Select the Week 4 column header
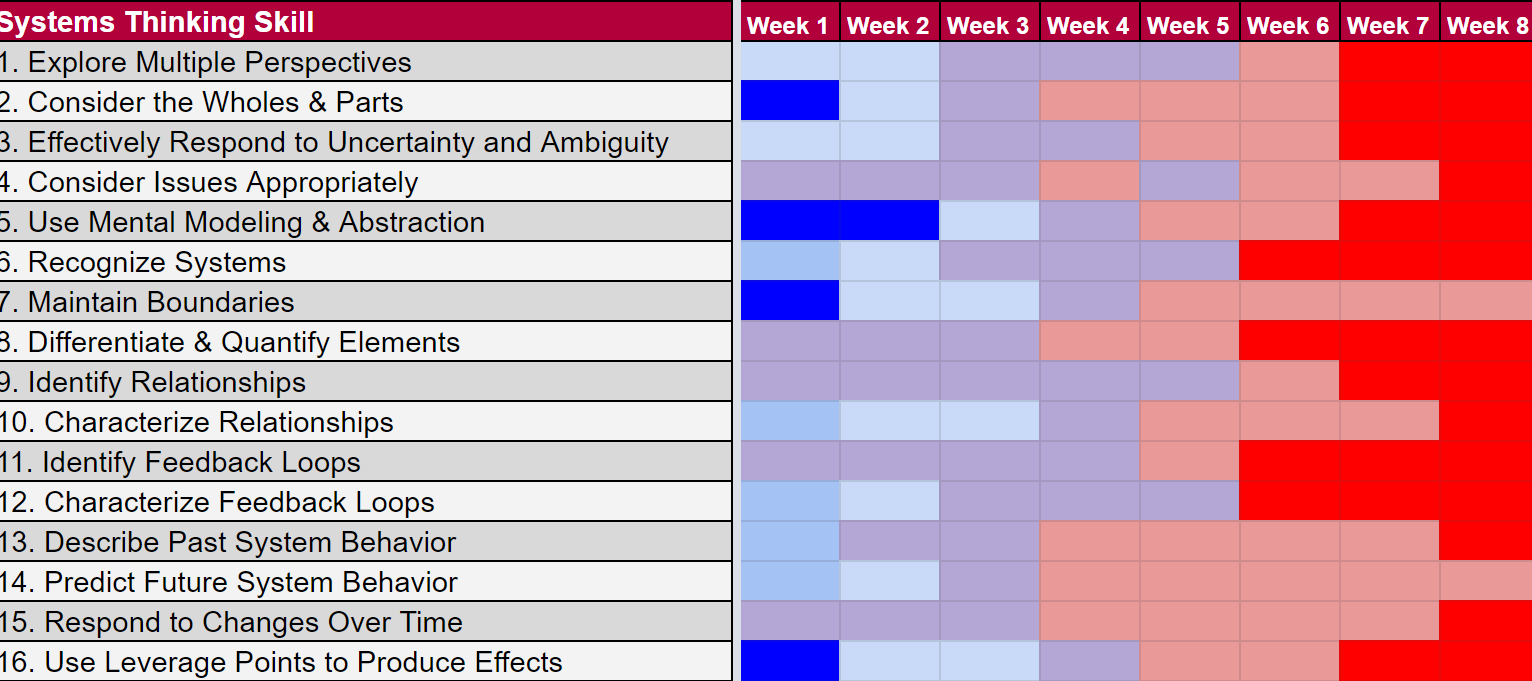Viewport: 1532px width, 681px height. tap(1089, 26)
